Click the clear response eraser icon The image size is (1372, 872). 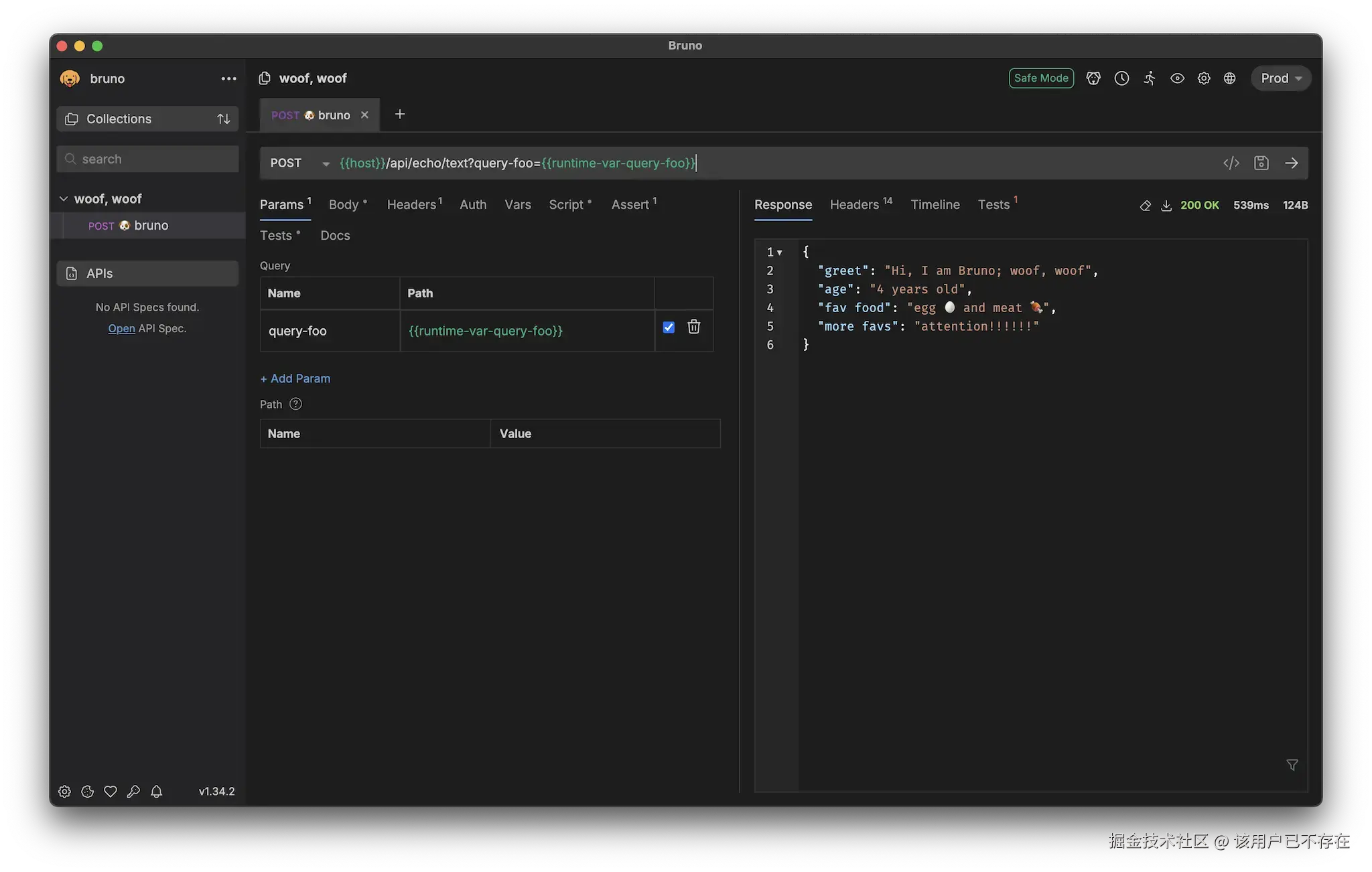pos(1145,206)
